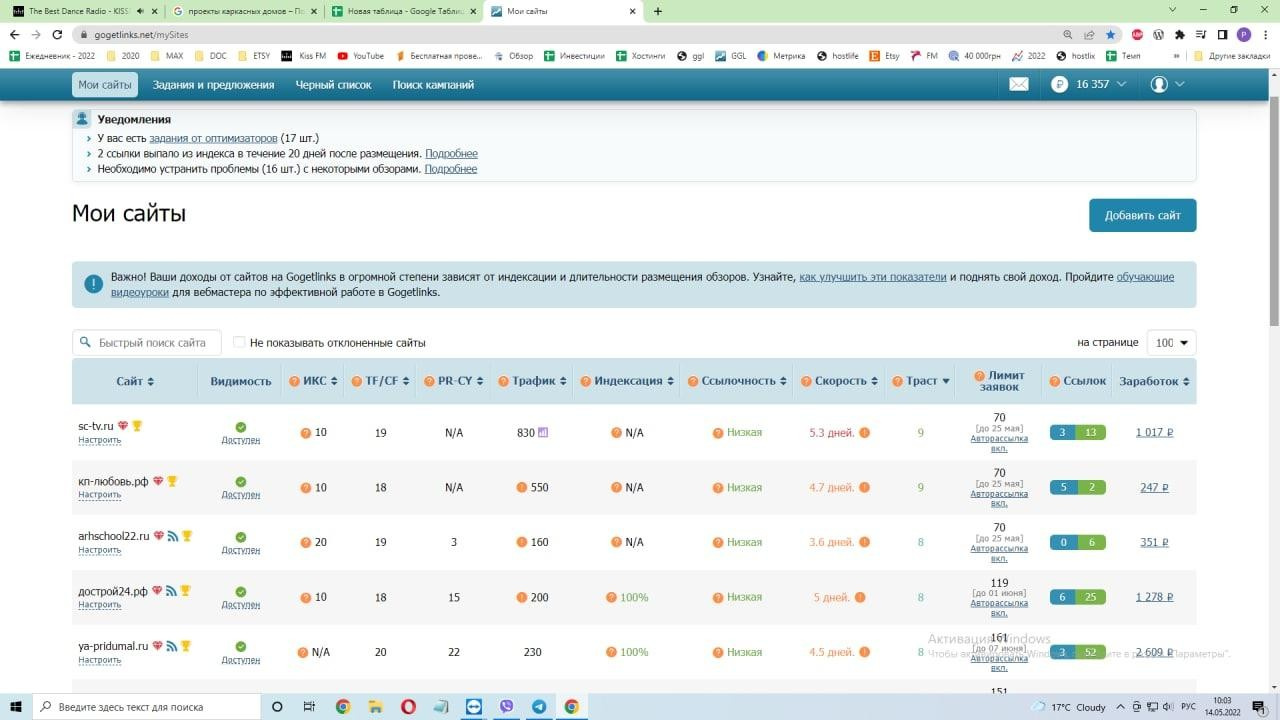Click green links count 25 for дострой24.рф
Viewport: 1280px width, 720px height.
[x=1090, y=597]
